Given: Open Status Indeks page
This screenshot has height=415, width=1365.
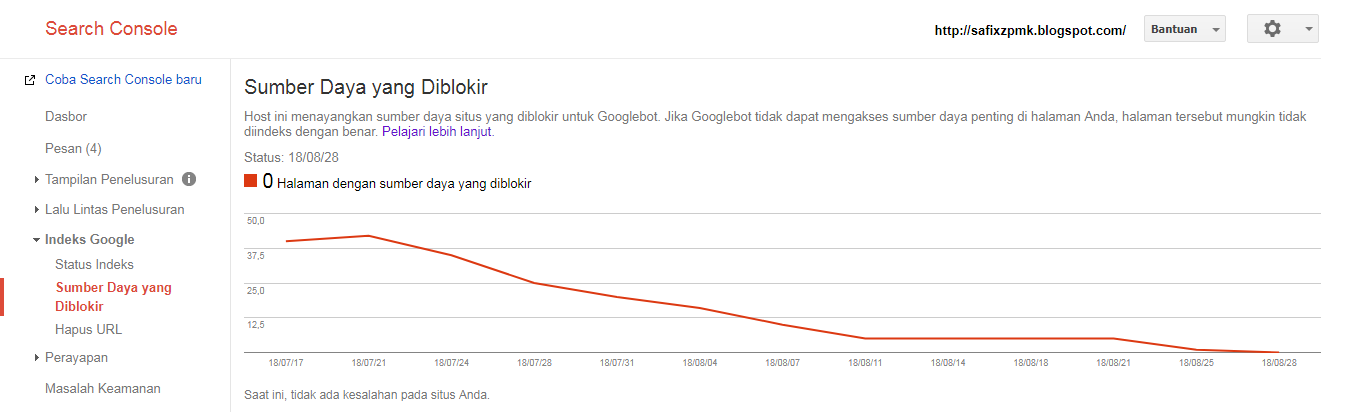Looking at the screenshot, I should (94, 265).
